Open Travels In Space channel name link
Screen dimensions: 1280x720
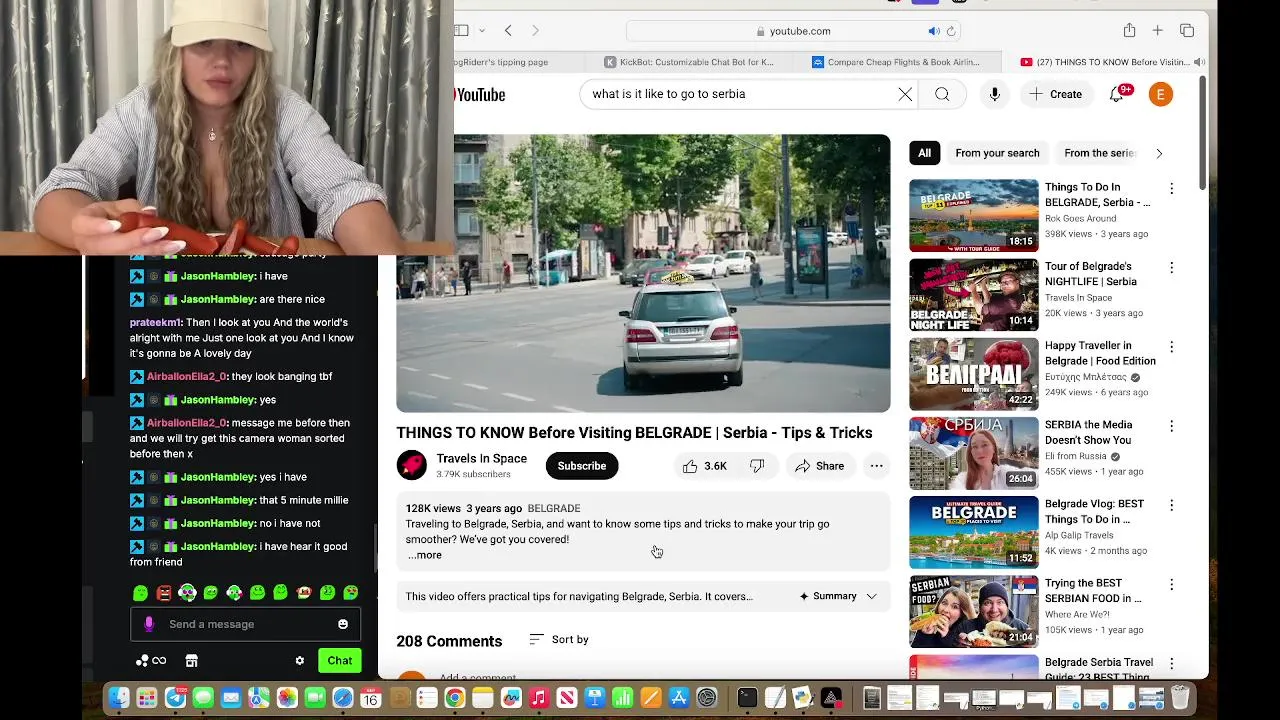coord(481,459)
